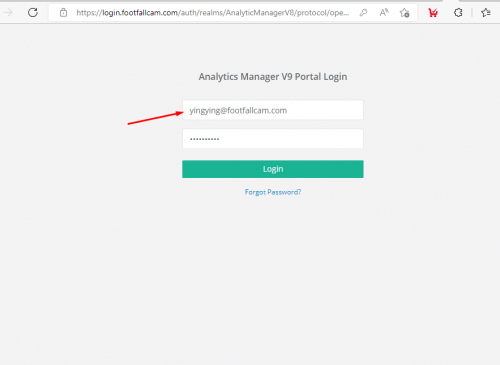Reload the page with the refresh icon
This screenshot has height=365, width=500.
[33, 13]
